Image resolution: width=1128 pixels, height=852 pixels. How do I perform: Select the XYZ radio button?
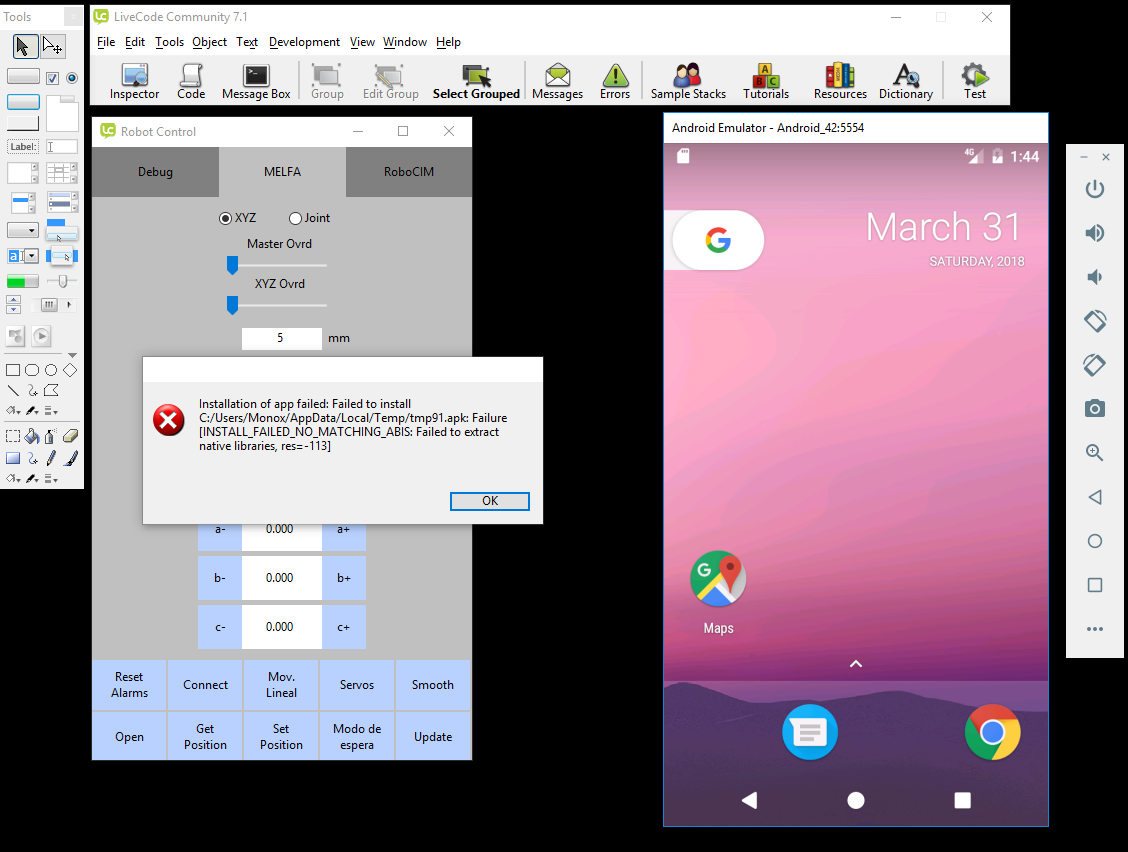[x=225, y=218]
